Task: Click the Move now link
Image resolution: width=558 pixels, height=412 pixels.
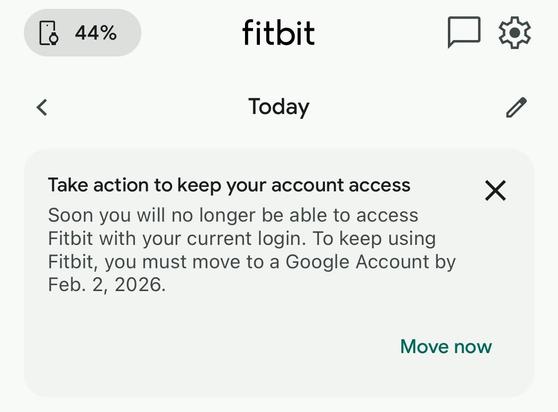Action: pos(446,346)
